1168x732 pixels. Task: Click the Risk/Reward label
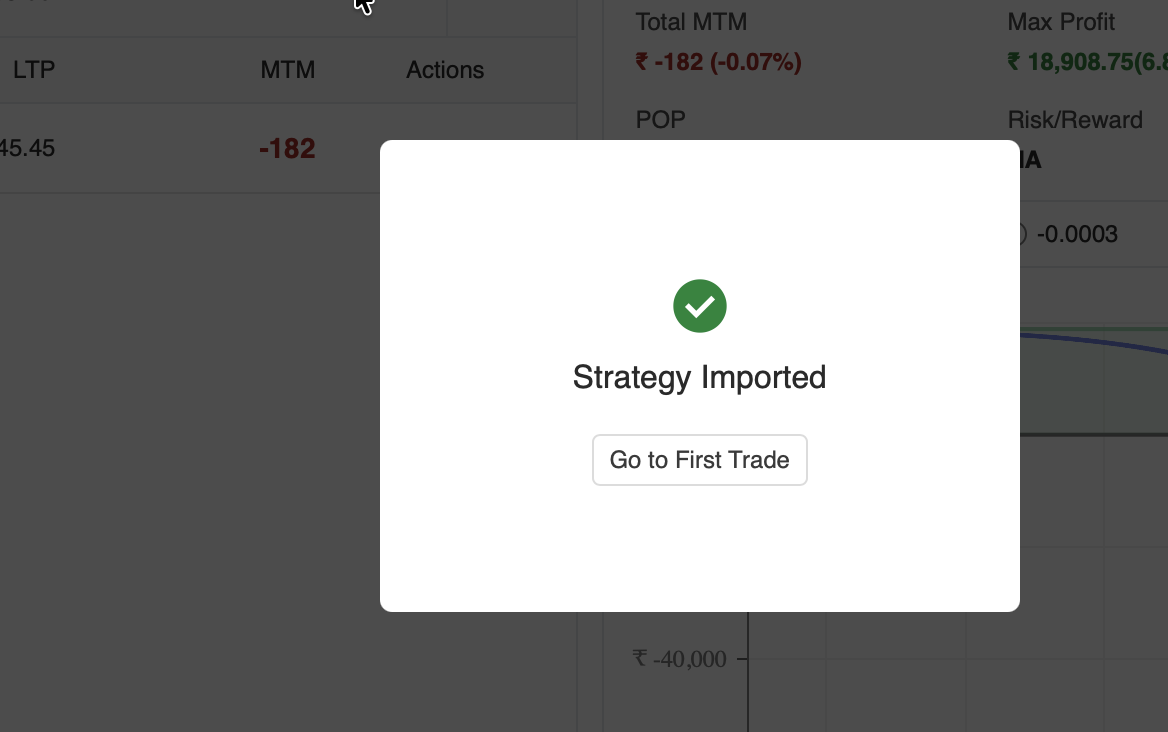coord(1075,120)
